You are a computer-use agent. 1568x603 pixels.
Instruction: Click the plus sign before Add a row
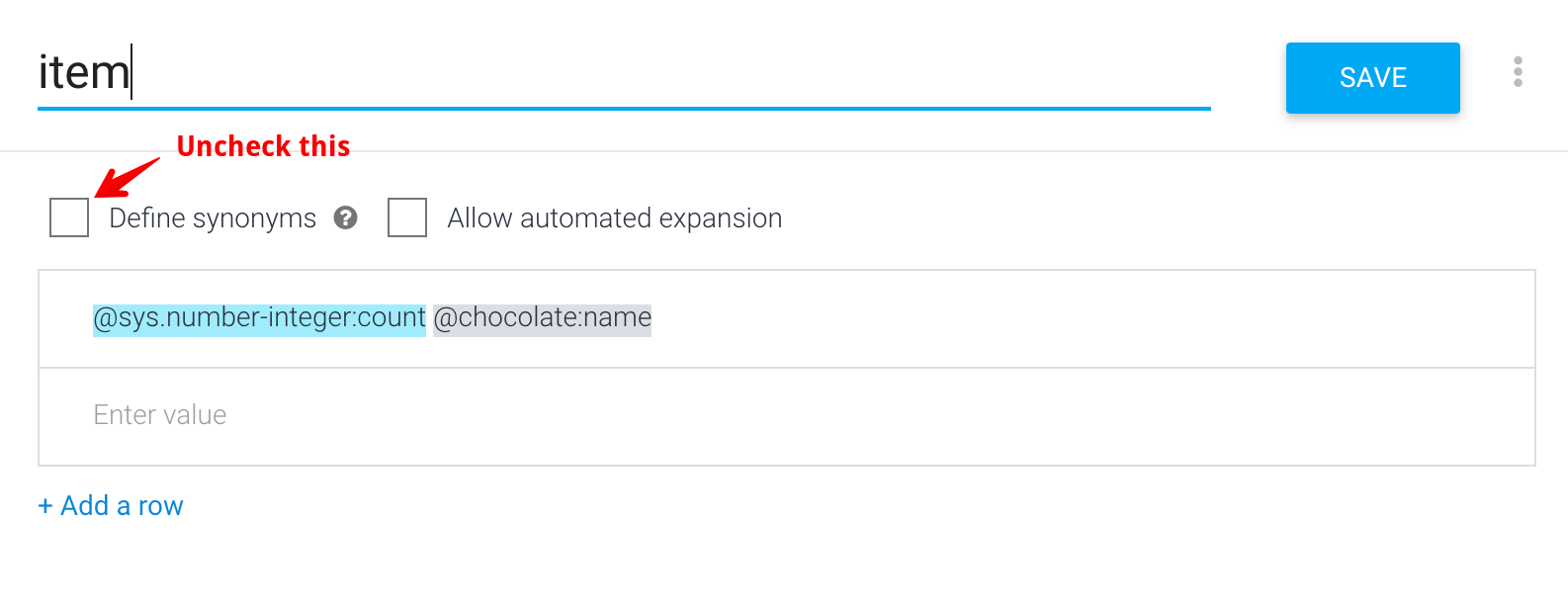44,506
